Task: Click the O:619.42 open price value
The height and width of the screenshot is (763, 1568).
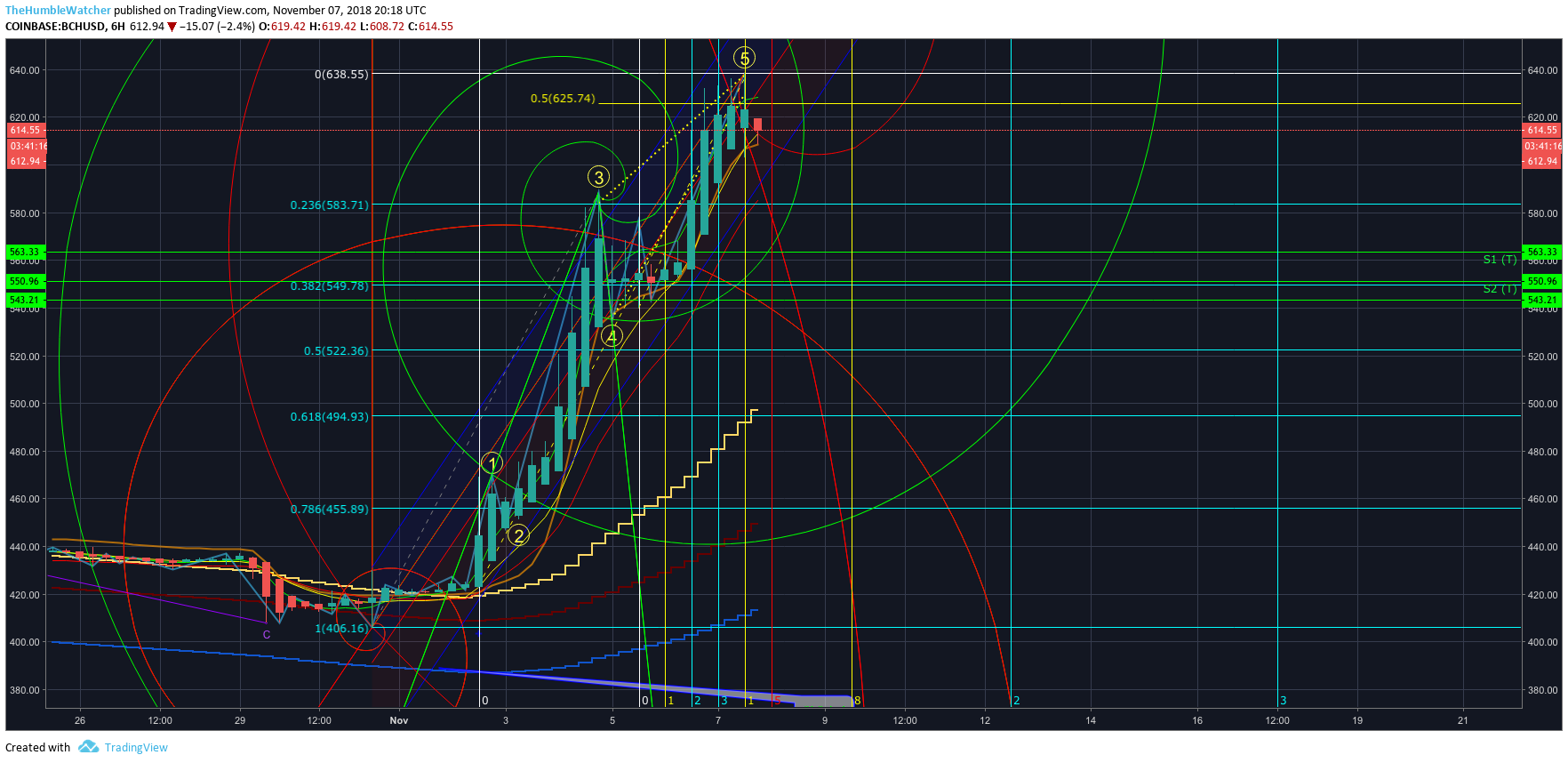Action: click(x=283, y=27)
